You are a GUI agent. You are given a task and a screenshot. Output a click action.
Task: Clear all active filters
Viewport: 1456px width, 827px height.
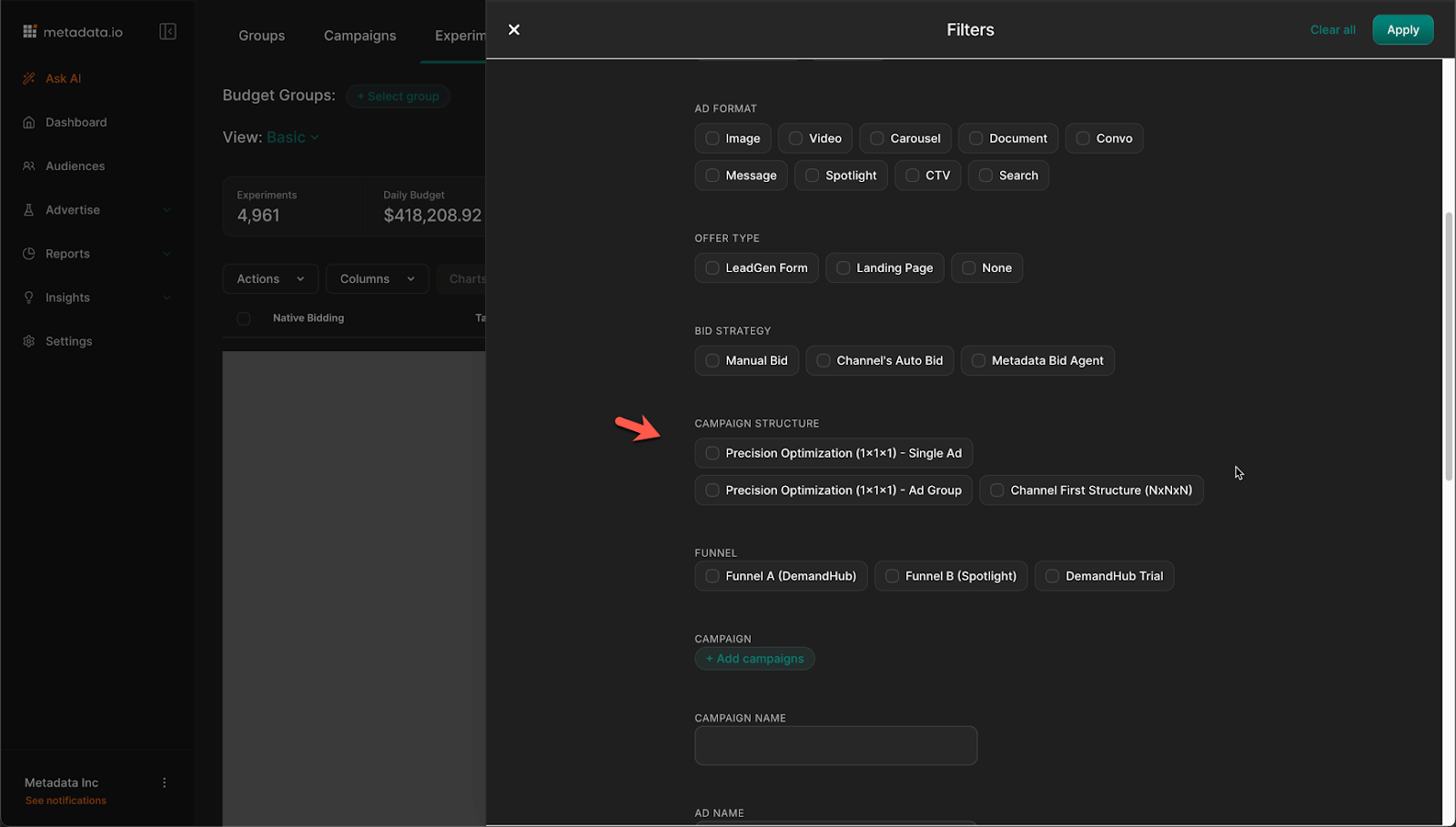pyautogui.click(x=1332, y=29)
